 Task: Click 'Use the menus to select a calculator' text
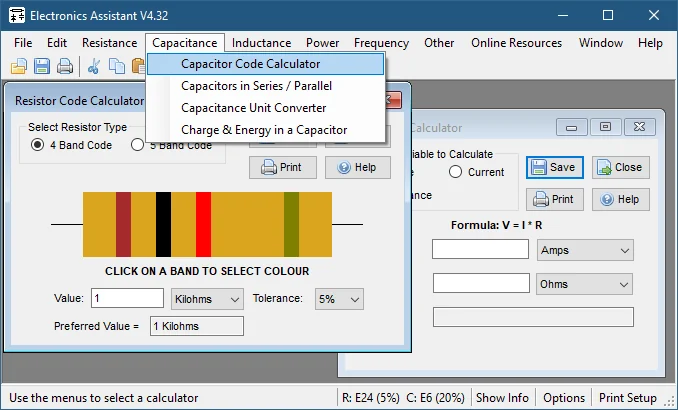click(104, 398)
